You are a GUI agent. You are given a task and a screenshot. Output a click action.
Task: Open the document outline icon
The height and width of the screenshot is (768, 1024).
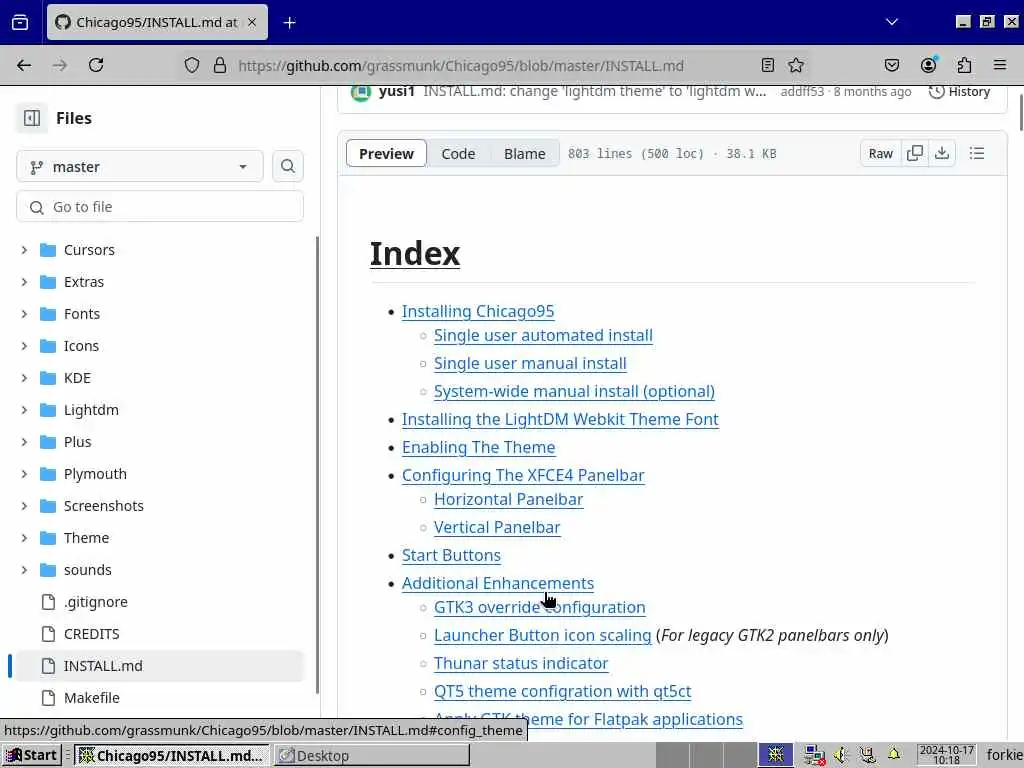tap(976, 153)
